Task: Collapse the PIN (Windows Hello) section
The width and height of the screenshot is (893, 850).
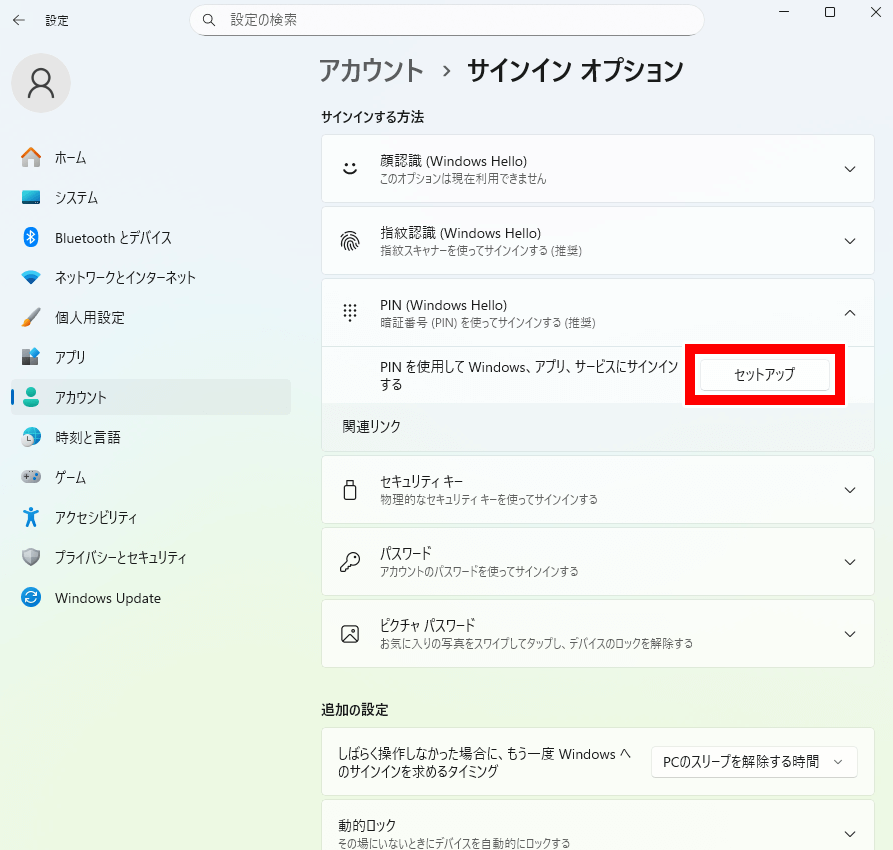Action: pyautogui.click(x=849, y=313)
